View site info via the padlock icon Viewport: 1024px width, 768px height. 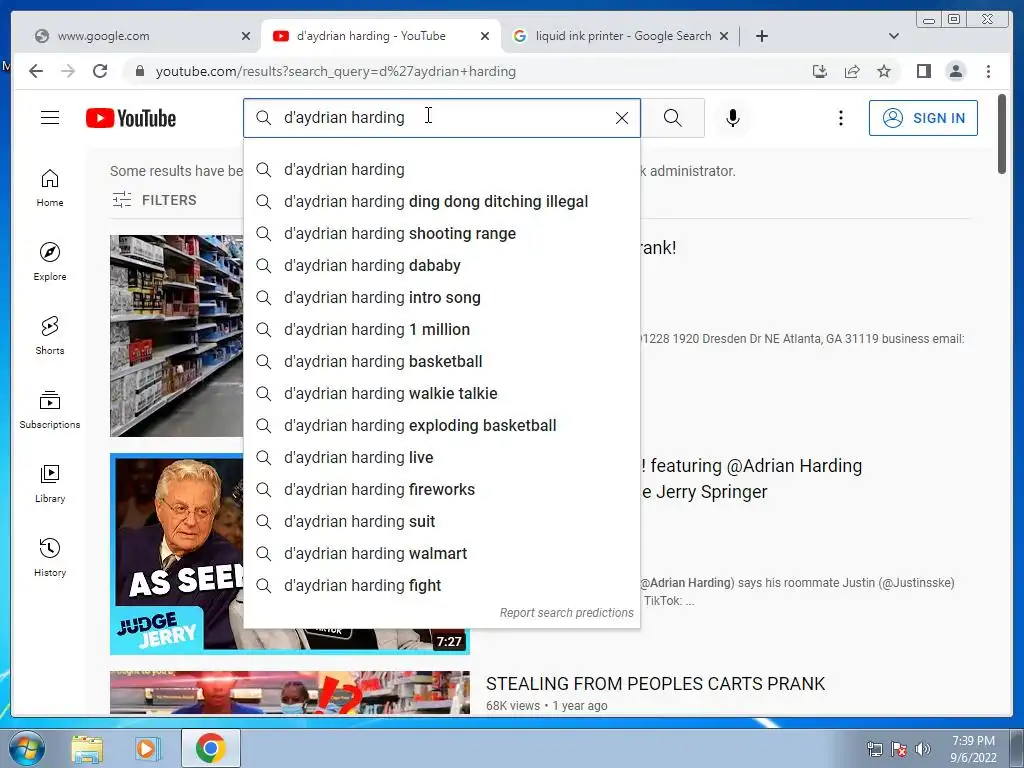[x=140, y=71]
